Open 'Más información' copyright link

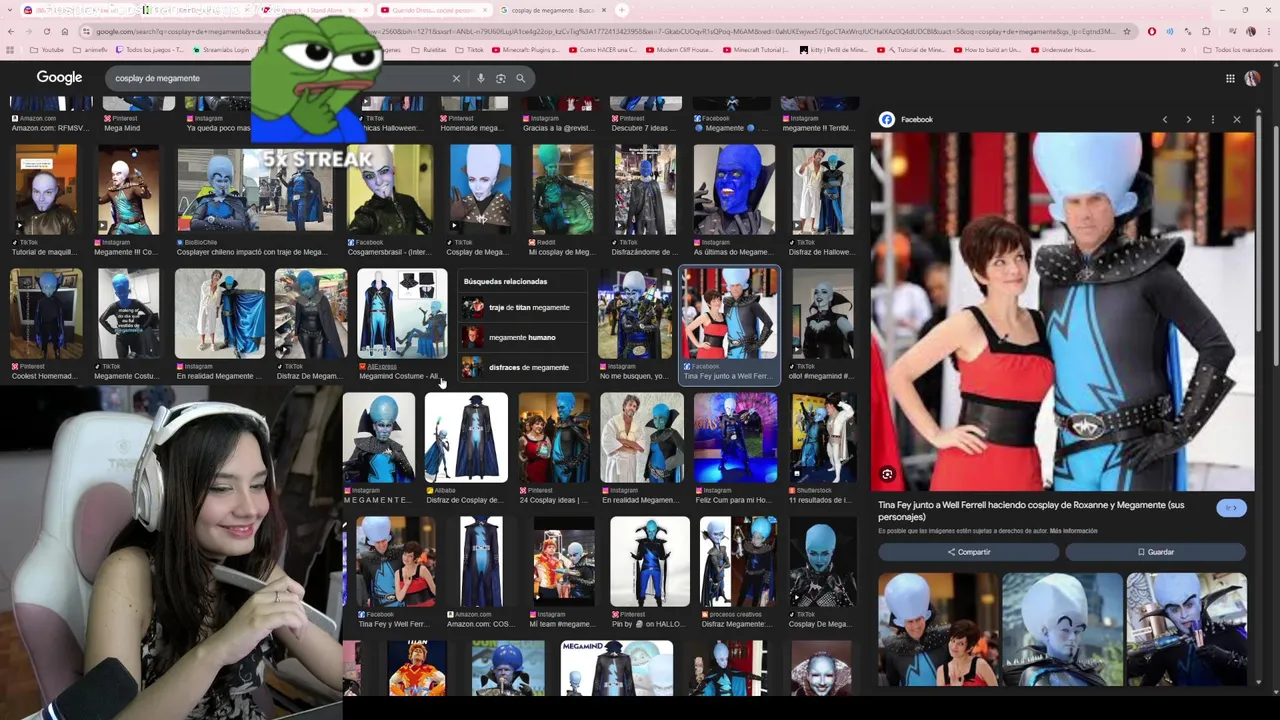pyautogui.click(x=1073, y=531)
